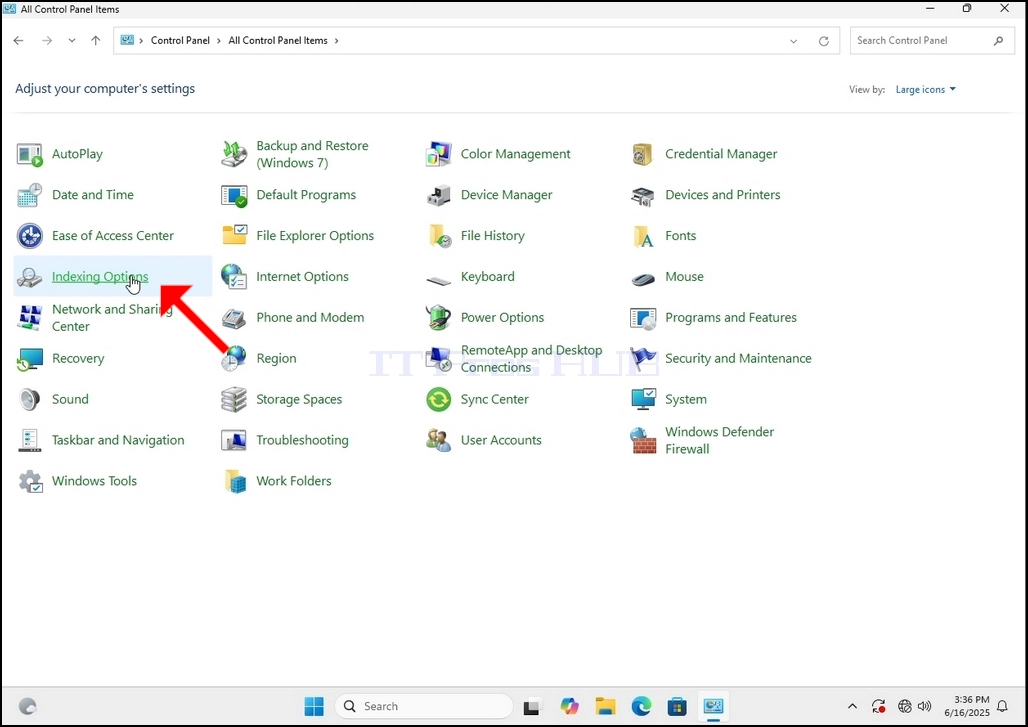The image size is (1028, 727).
Task: Open the Windows Start button
Action: (314, 706)
